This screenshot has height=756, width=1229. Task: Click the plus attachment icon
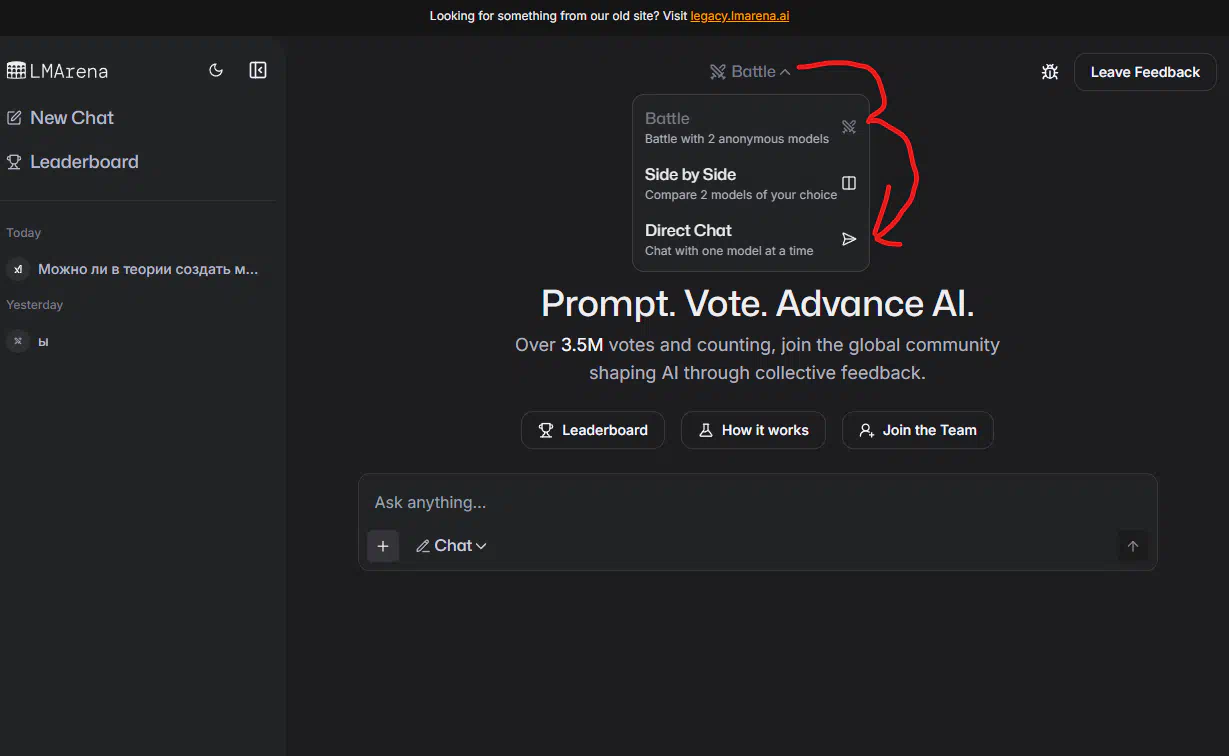383,546
